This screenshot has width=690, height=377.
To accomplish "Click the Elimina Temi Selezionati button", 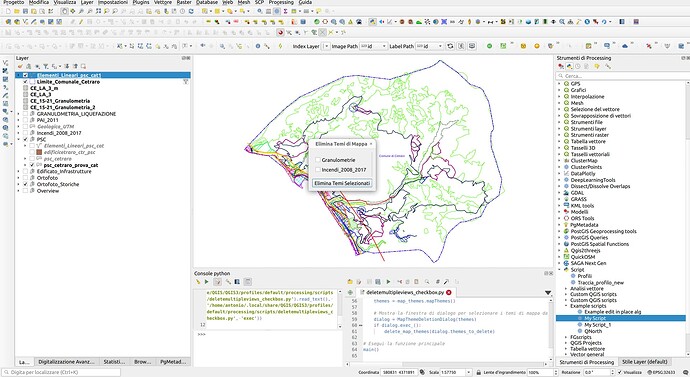I will click(x=342, y=183).
